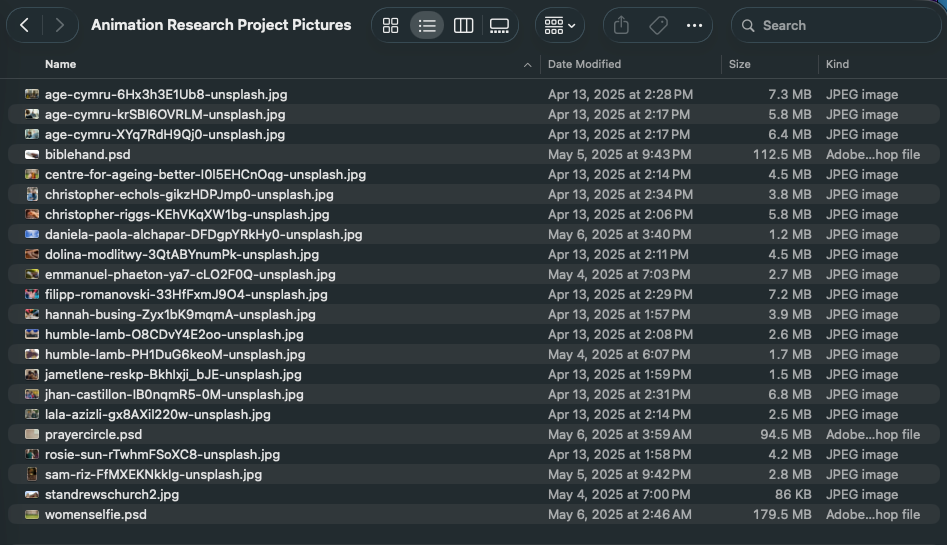Viewport: 947px width, 545px height.
Task: Select christopher-riggs-KEhVKqXW1bg-unsplash.jpg file icon
Action: (32, 214)
